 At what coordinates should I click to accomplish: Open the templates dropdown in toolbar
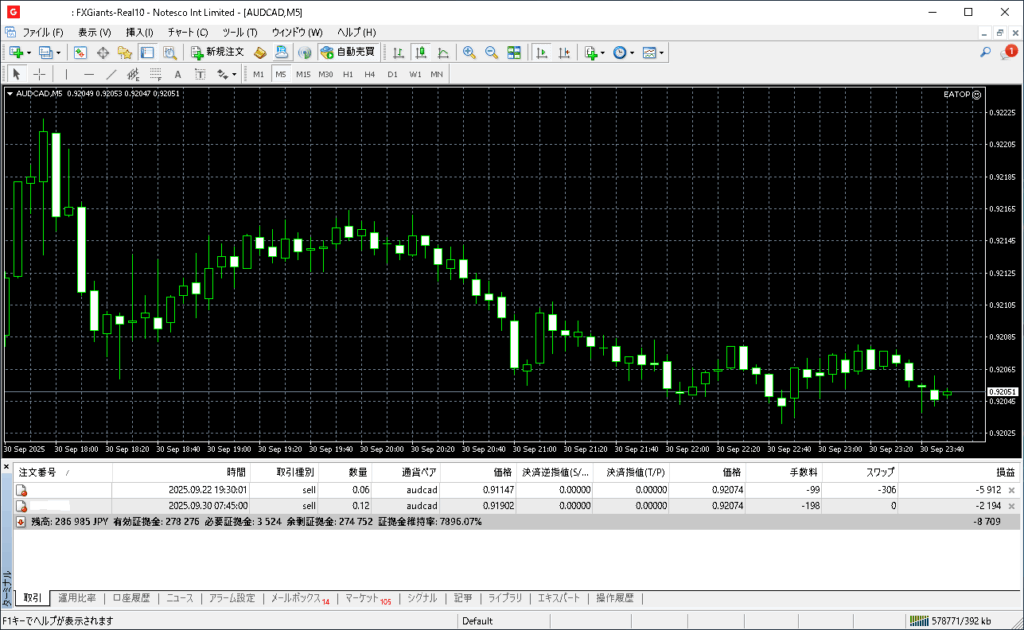653,52
